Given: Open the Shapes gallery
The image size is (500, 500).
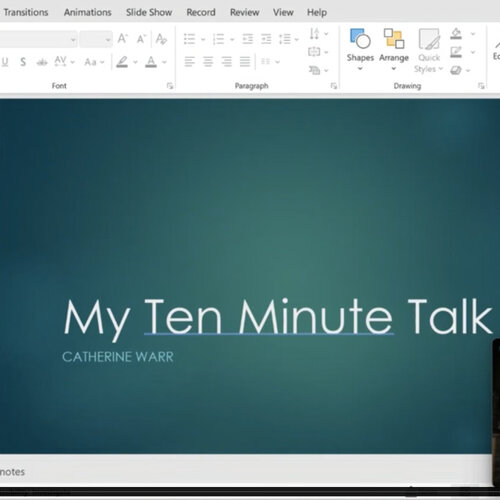Looking at the screenshot, I should click(360, 50).
